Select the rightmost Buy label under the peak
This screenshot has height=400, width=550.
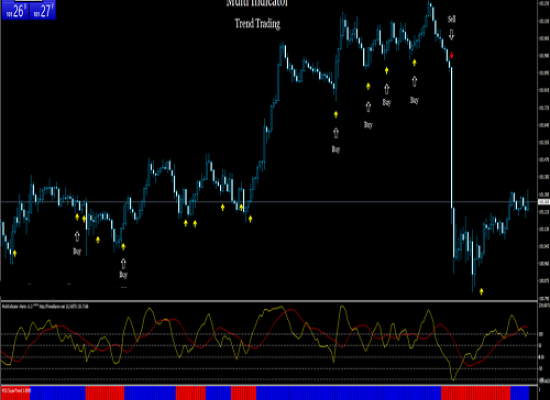414,101
